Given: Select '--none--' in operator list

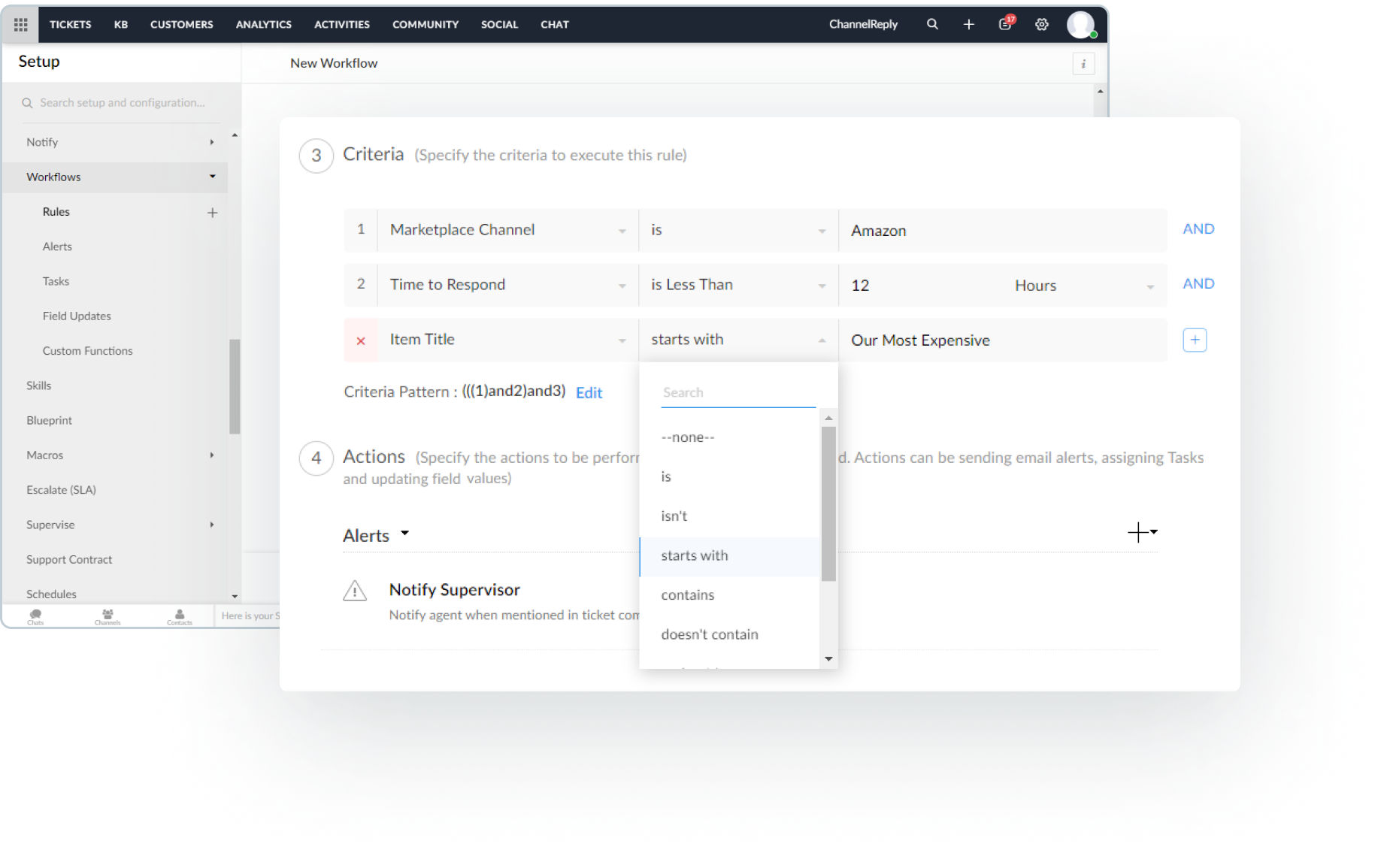Looking at the screenshot, I should tap(729, 437).
